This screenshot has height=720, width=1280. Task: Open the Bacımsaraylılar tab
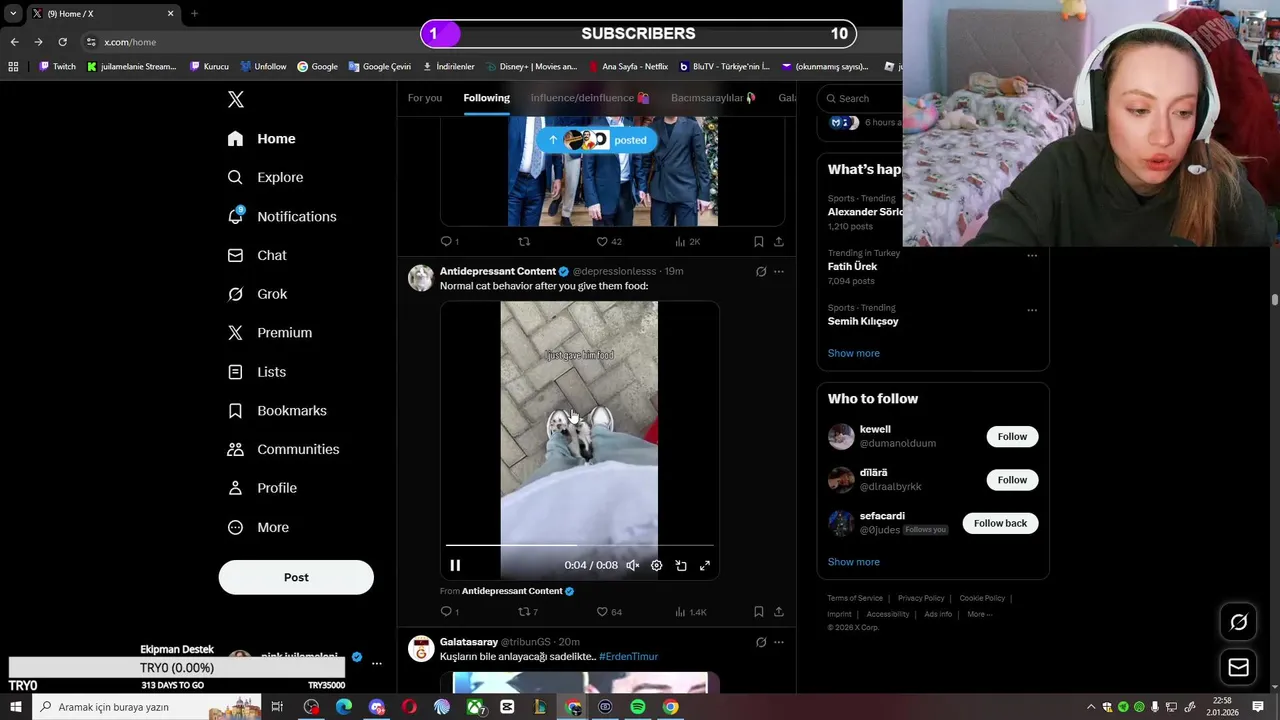[x=713, y=98]
